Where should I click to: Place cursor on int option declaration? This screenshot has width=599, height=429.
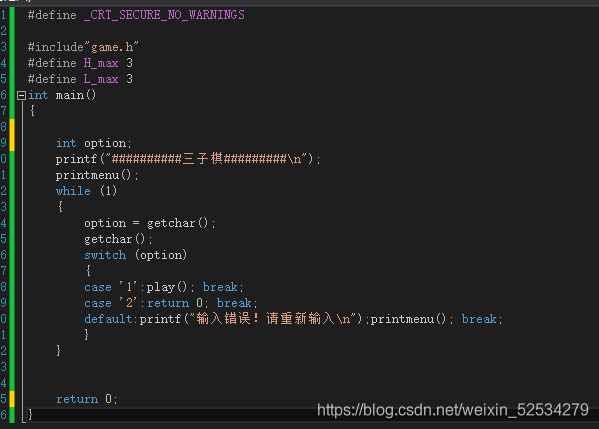[x=94, y=143]
